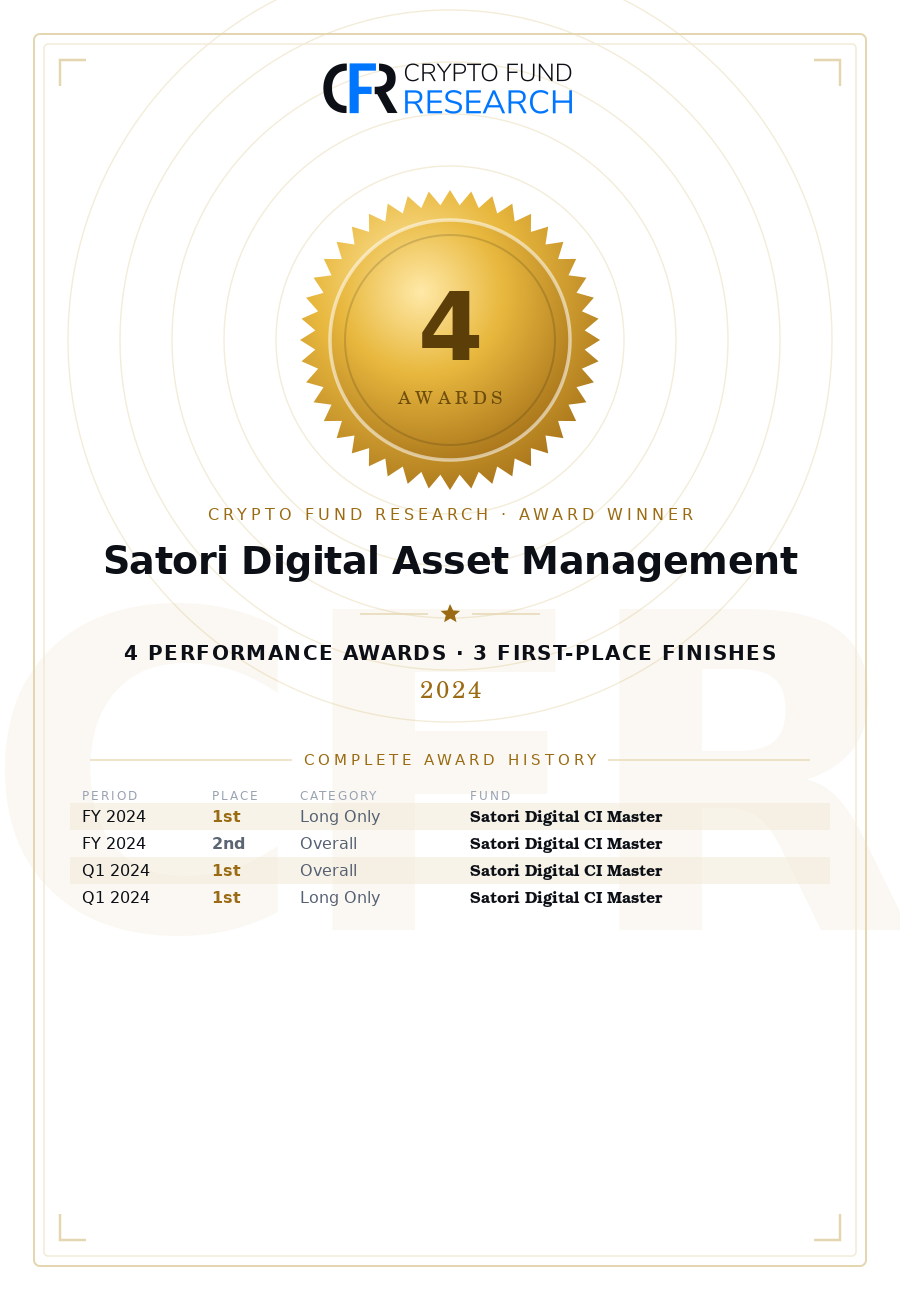Click the PERIOD column header
The image size is (900, 1300).
(110, 796)
